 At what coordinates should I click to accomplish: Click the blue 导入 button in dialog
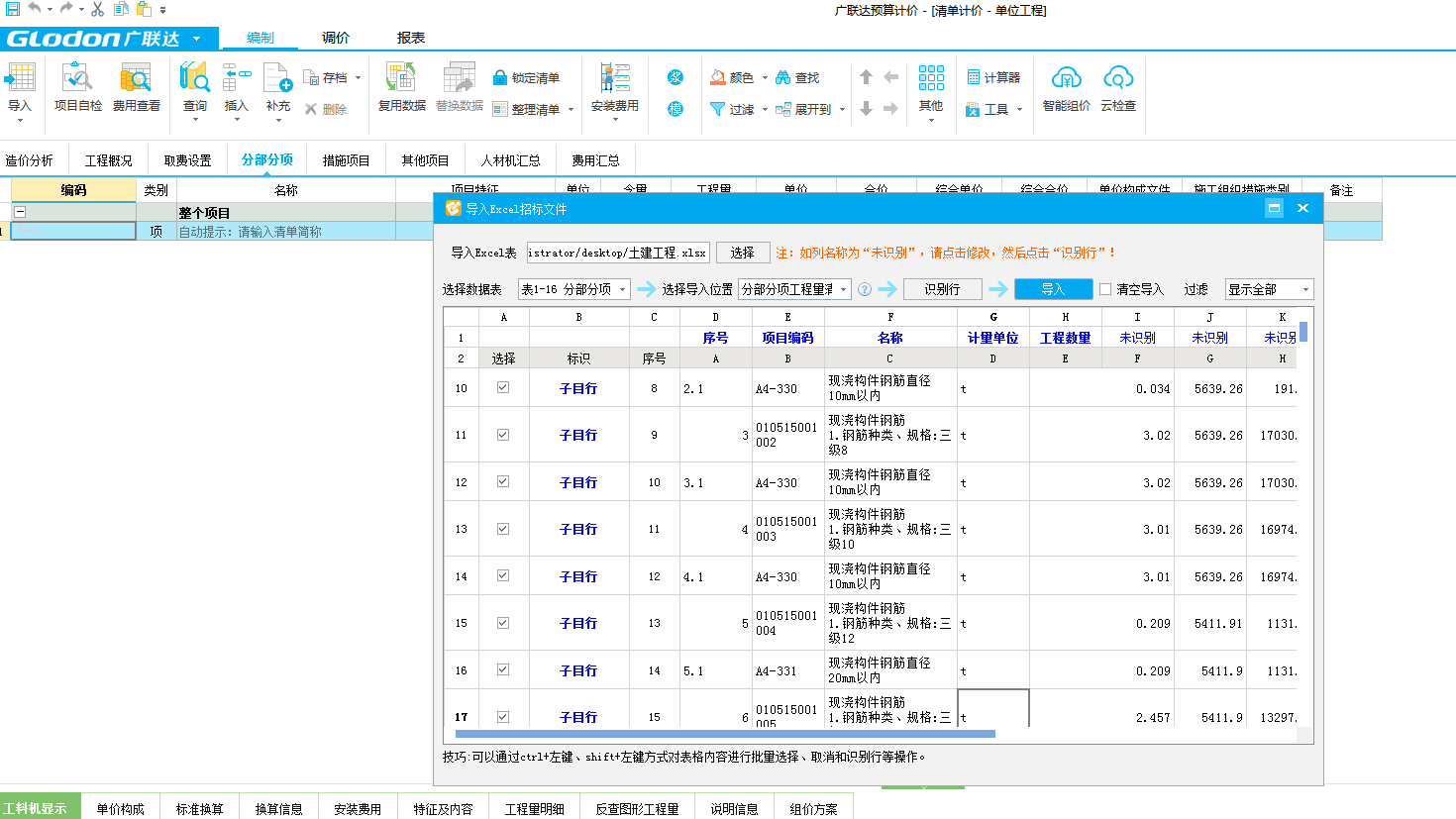click(1053, 289)
